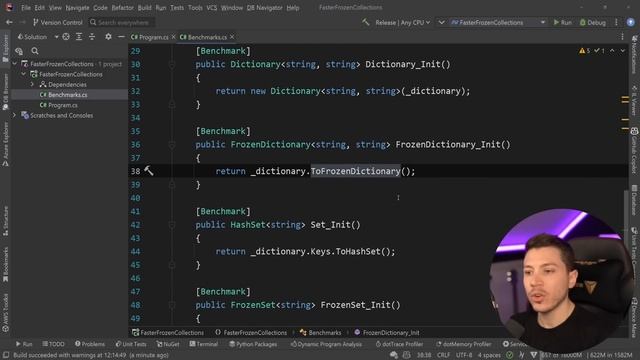Click the UTF-8 encoding status entry
This screenshot has height=360, width=640.
click(x=464, y=355)
